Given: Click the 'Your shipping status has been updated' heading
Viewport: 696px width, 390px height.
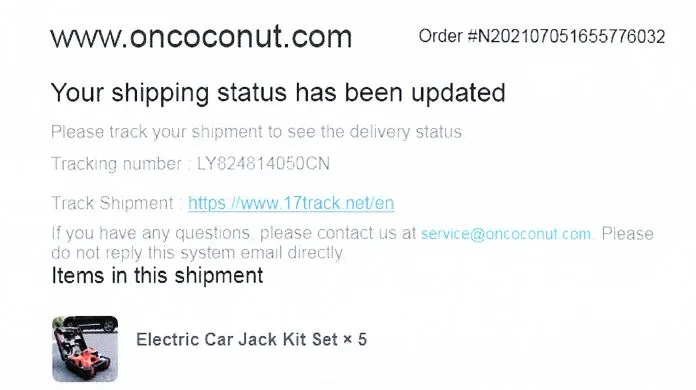Looking at the screenshot, I should [278, 93].
